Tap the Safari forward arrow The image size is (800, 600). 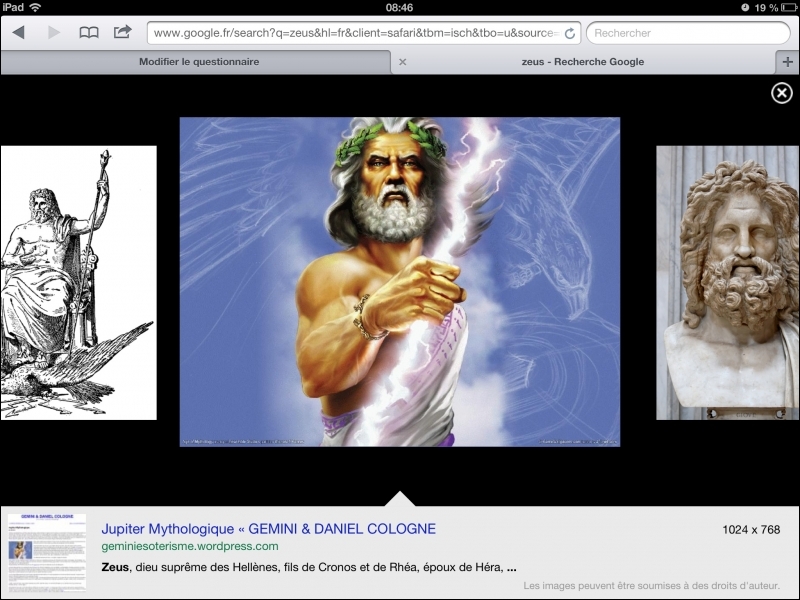(53, 33)
